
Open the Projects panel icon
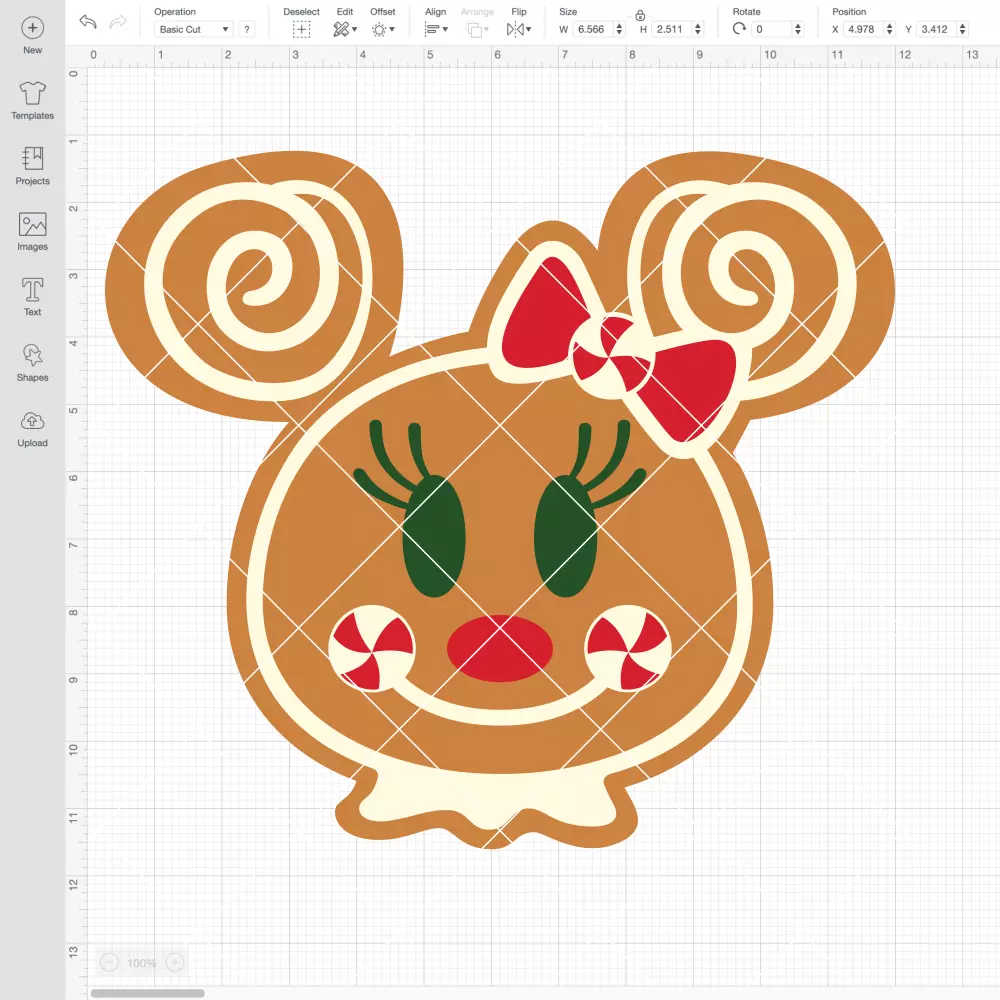[33, 158]
